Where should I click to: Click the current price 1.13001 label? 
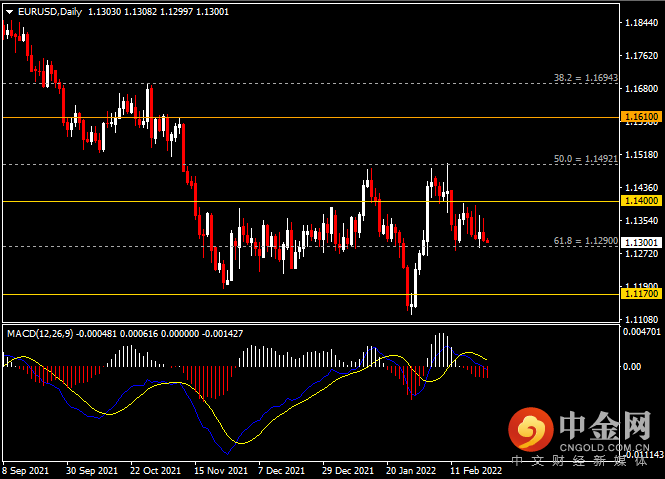(x=641, y=242)
